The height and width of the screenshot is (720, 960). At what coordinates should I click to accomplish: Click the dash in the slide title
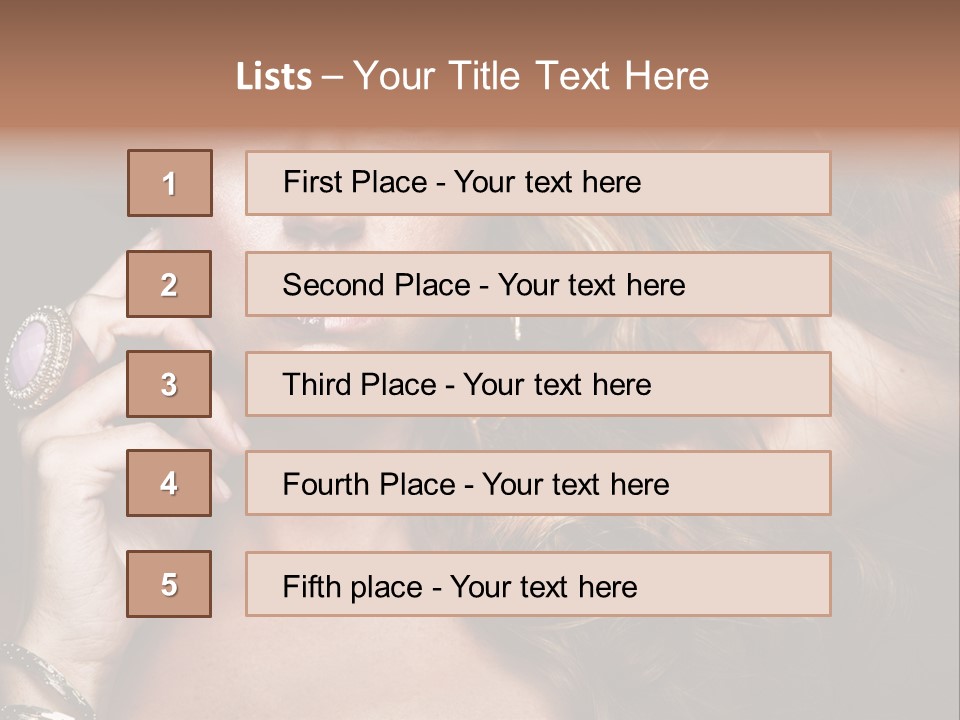point(332,77)
